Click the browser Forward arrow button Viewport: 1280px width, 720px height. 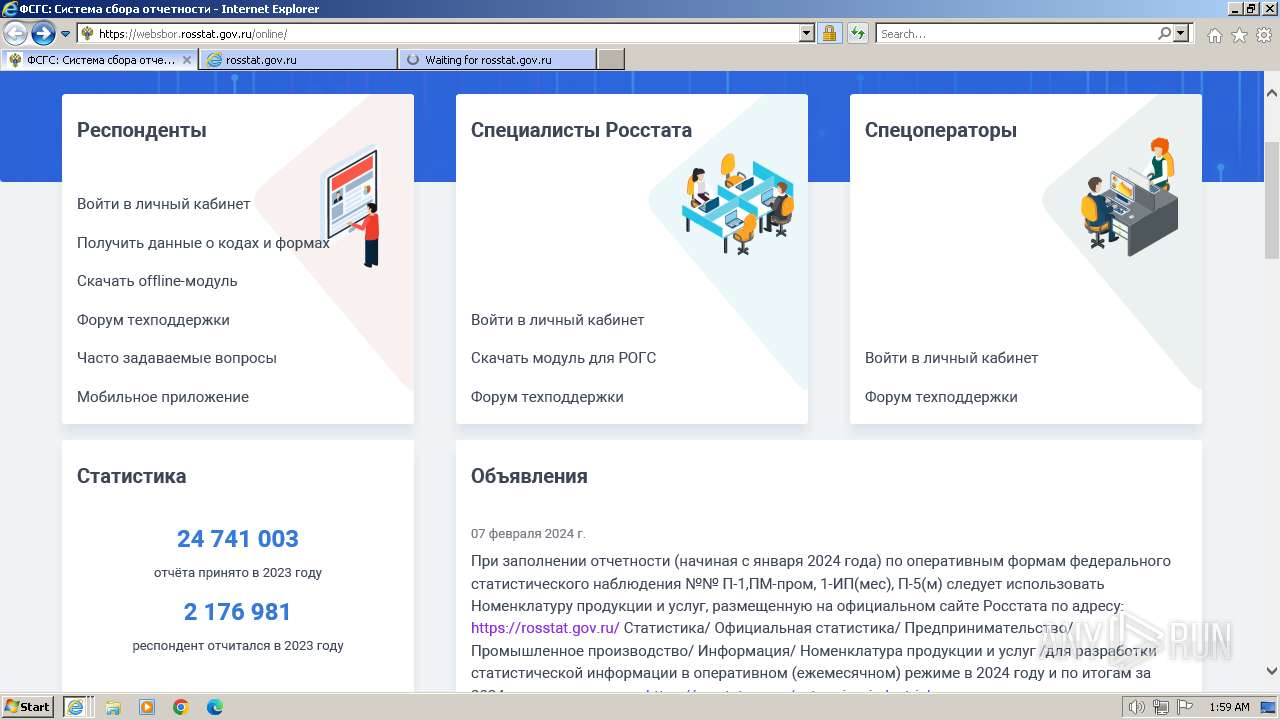(x=42, y=34)
